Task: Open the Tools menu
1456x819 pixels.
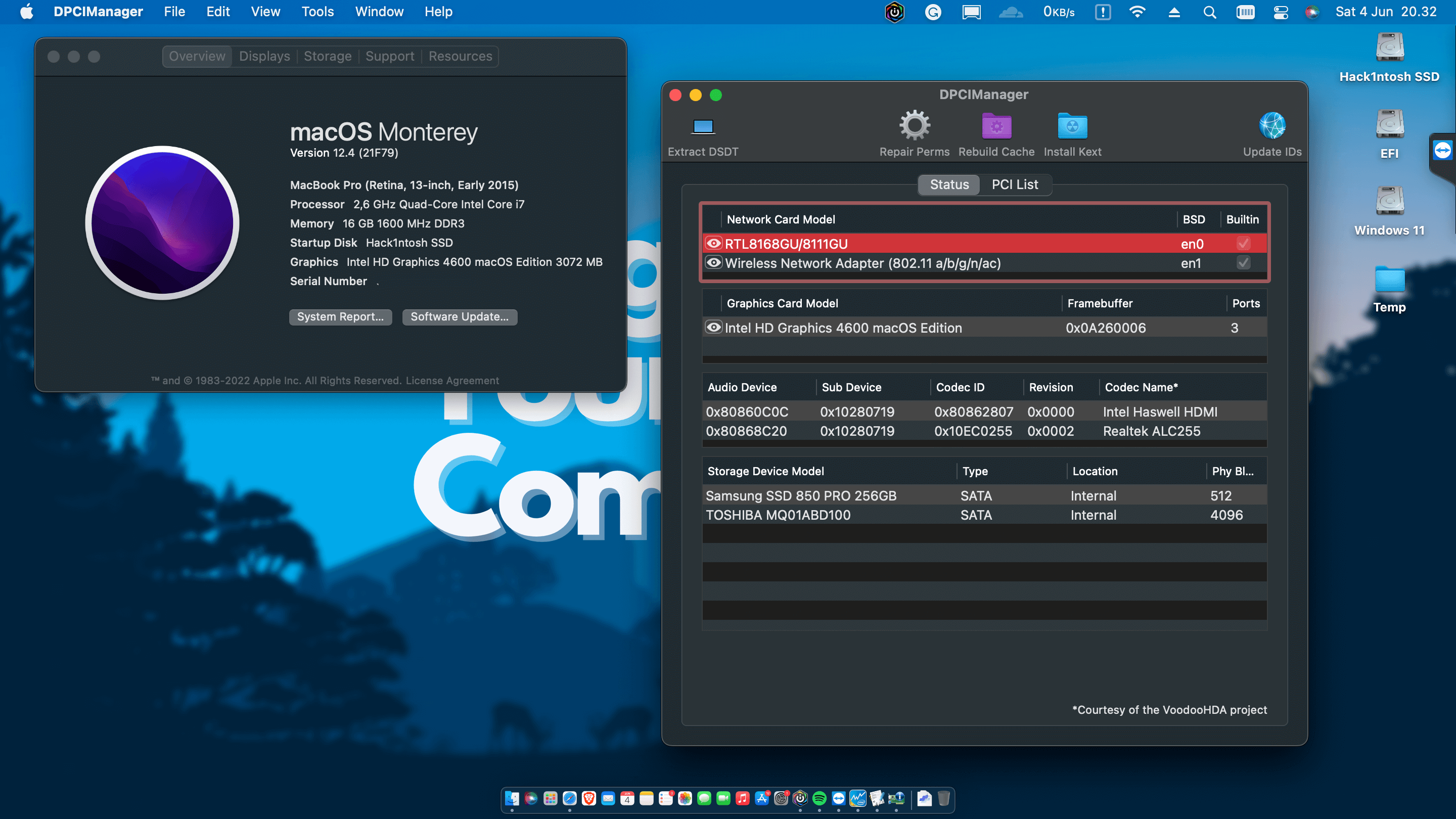Action: pyautogui.click(x=317, y=12)
